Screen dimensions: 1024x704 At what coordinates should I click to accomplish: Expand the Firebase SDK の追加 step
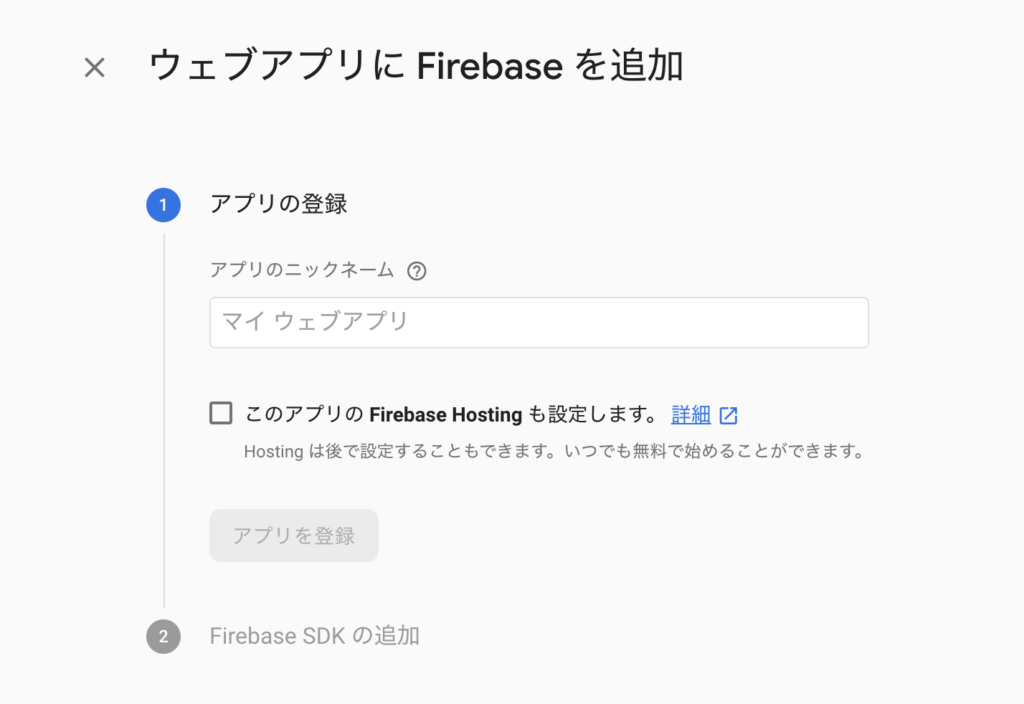(x=314, y=636)
